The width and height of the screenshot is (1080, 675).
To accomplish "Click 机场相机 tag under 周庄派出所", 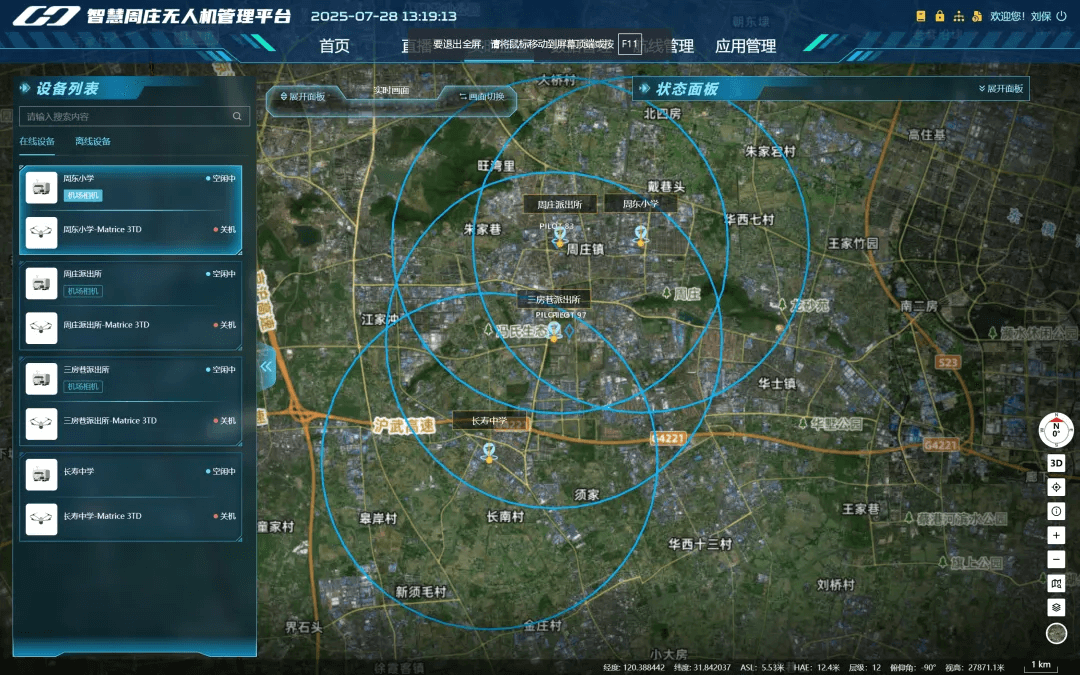I will (83, 291).
